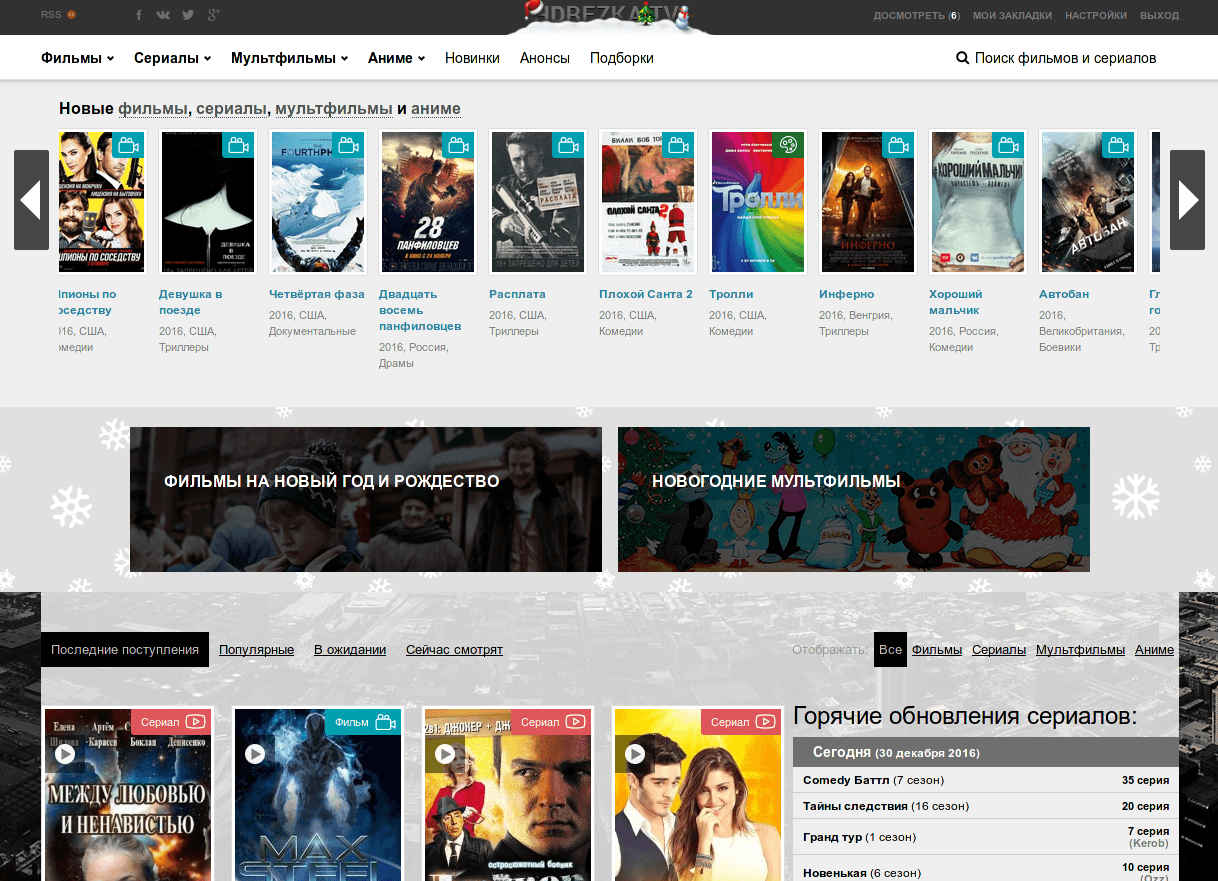Image resolution: width=1218 pixels, height=881 pixels.
Task: Click the Сегодня date header row
Action: point(986,752)
